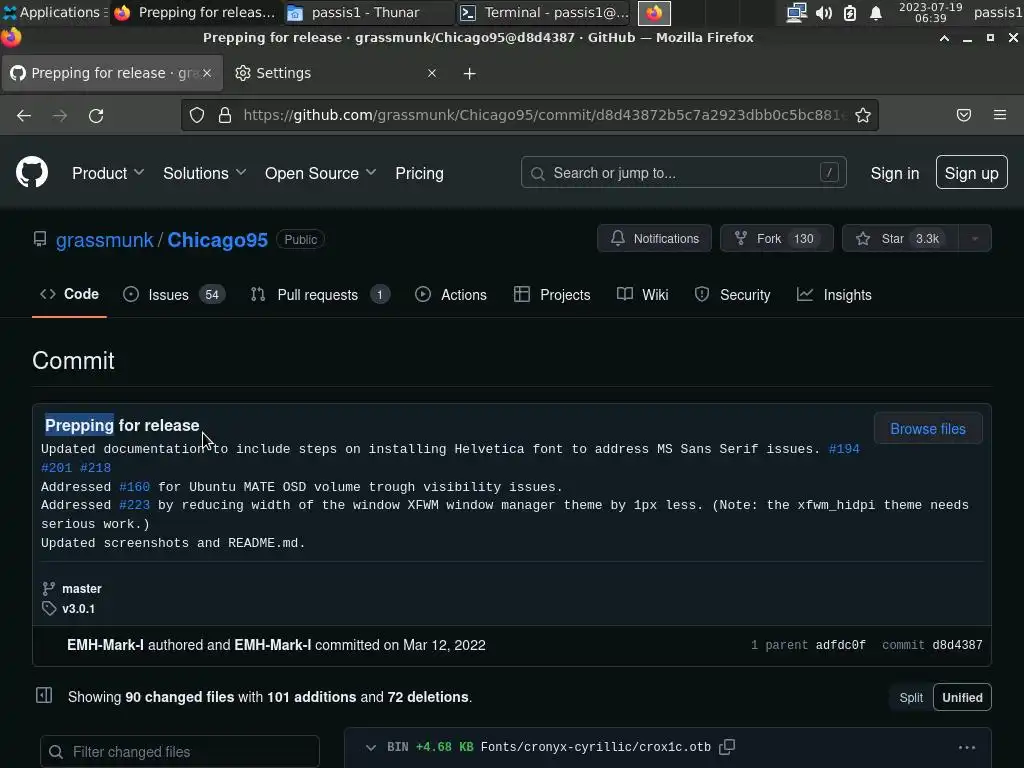Open the grassmunk owner link

pyautogui.click(x=104, y=240)
